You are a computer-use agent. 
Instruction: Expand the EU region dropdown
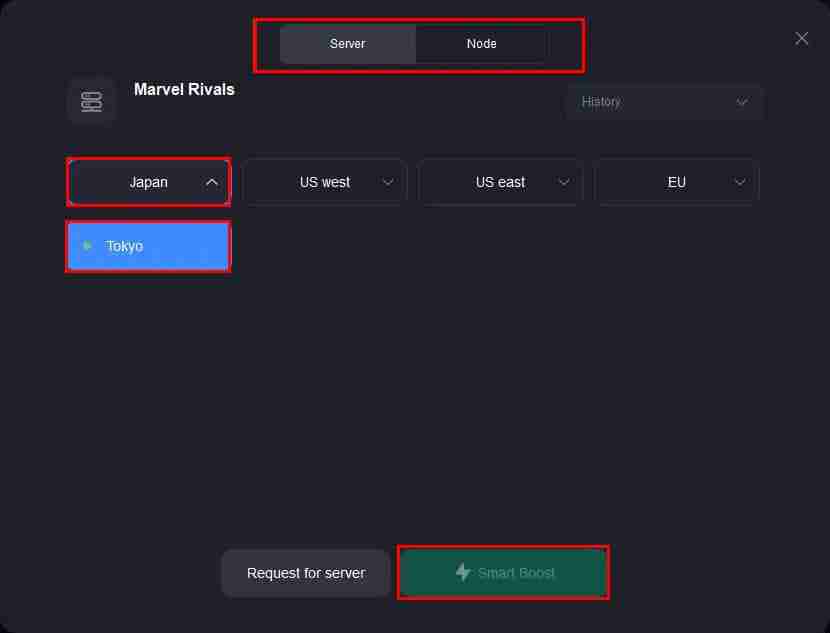tap(676, 182)
